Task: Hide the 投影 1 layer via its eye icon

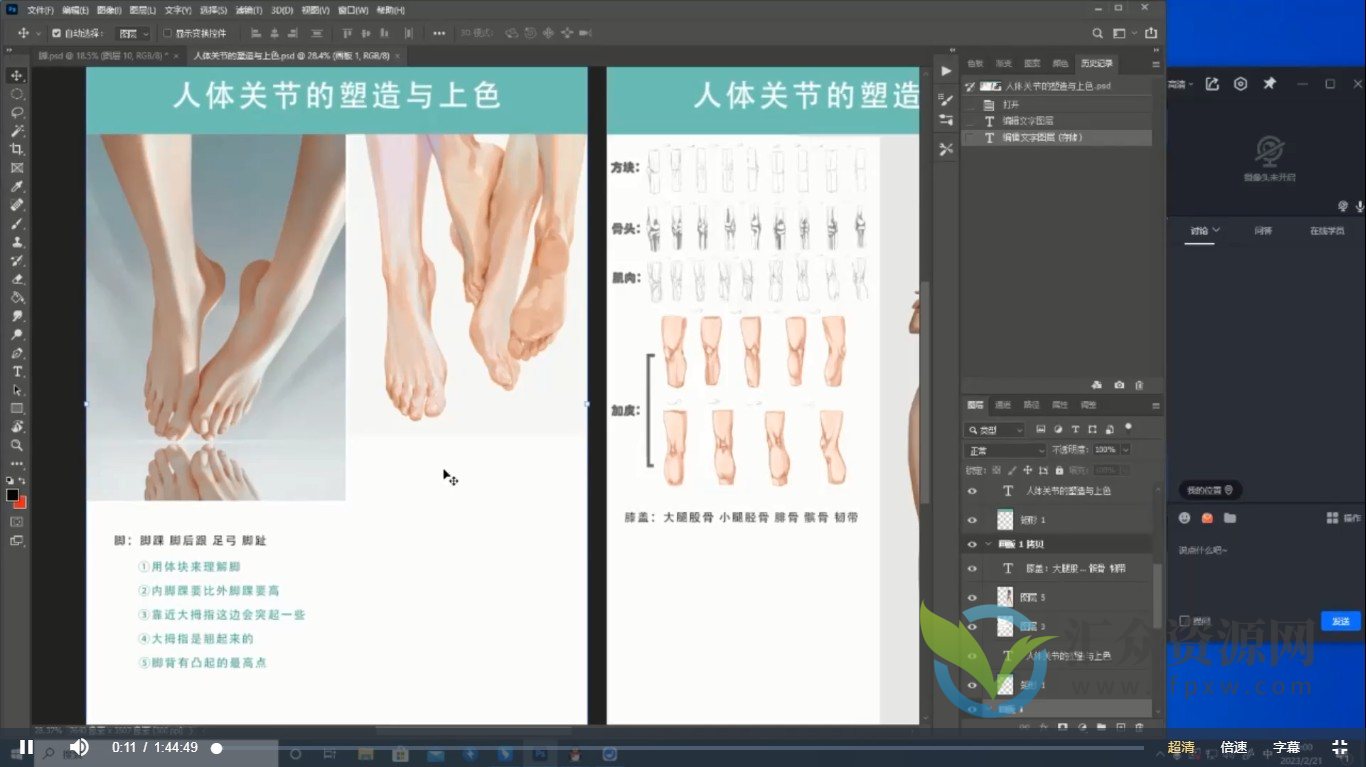Action: [971, 519]
